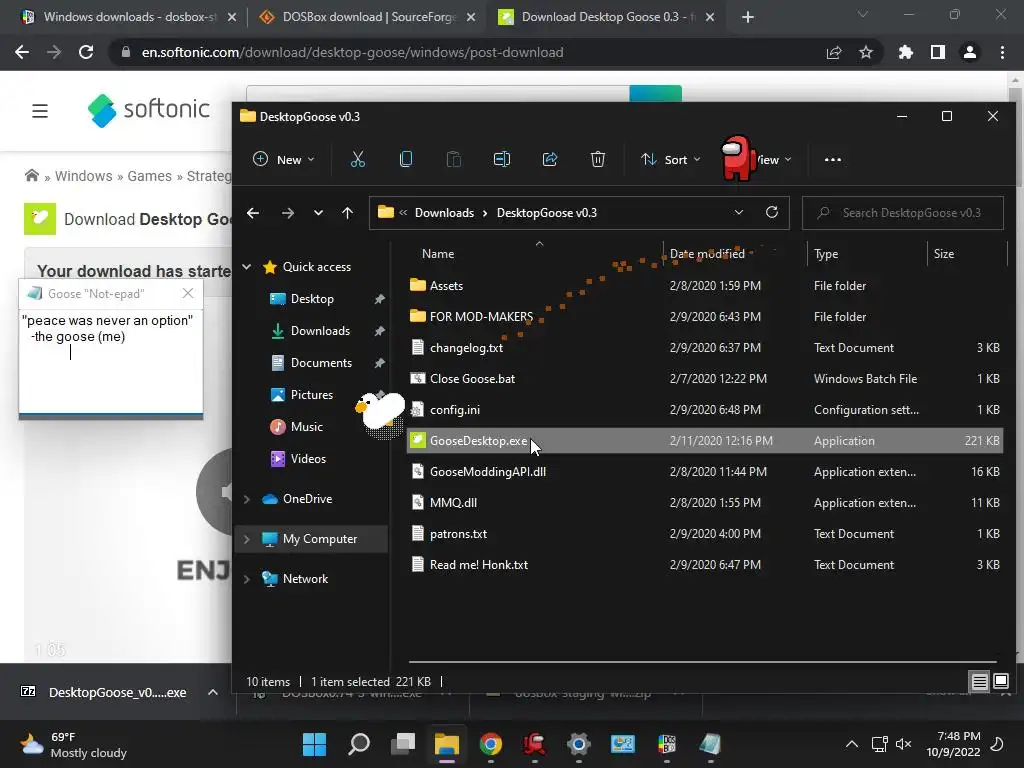Collapse the Quick access tree node

click(x=247, y=266)
